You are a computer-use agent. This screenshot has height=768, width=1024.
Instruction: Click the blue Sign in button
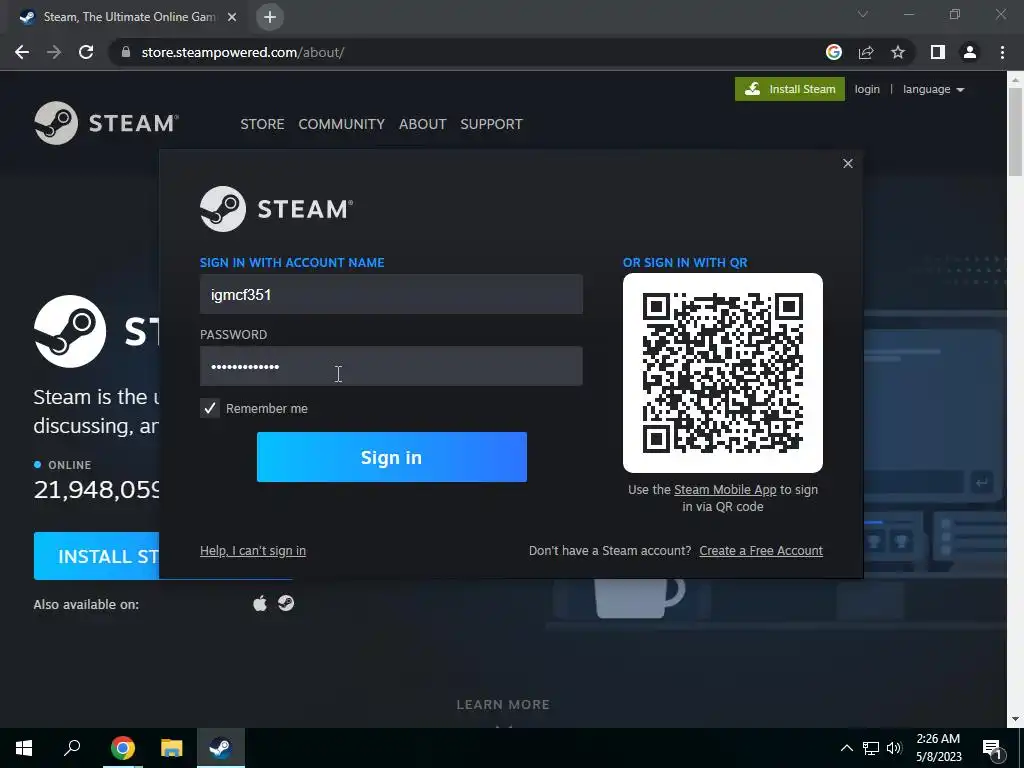click(x=392, y=457)
